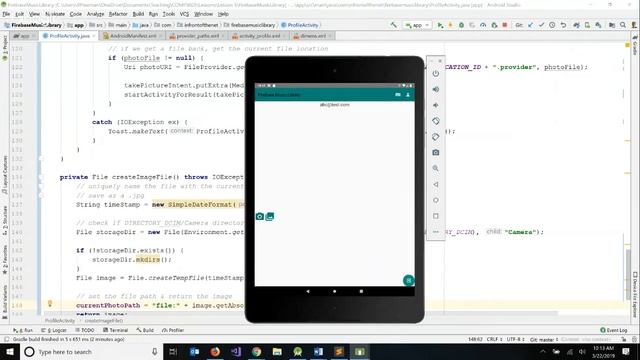Click emulator sidebar Overview square icon

tap(436, 216)
